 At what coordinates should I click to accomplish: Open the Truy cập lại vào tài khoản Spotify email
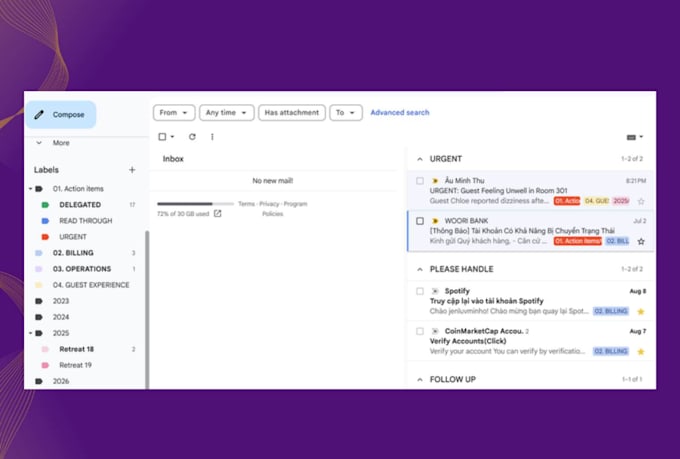531,301
